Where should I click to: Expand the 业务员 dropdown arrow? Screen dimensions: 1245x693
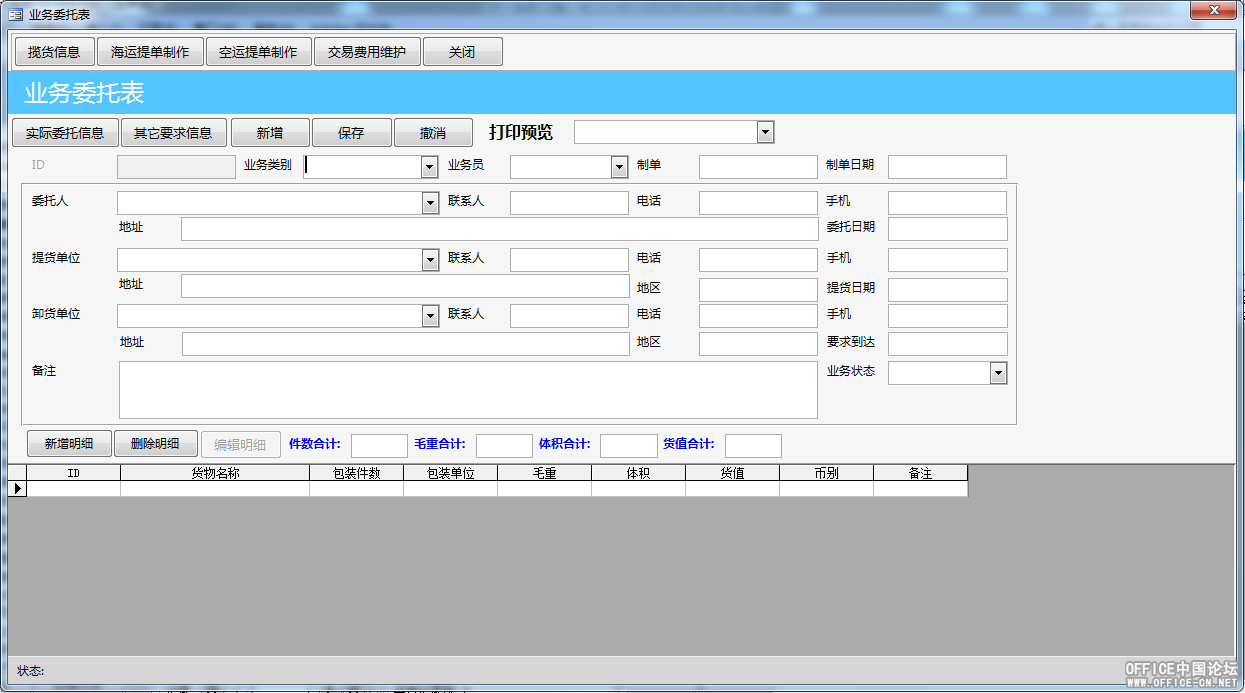point(619,167)
